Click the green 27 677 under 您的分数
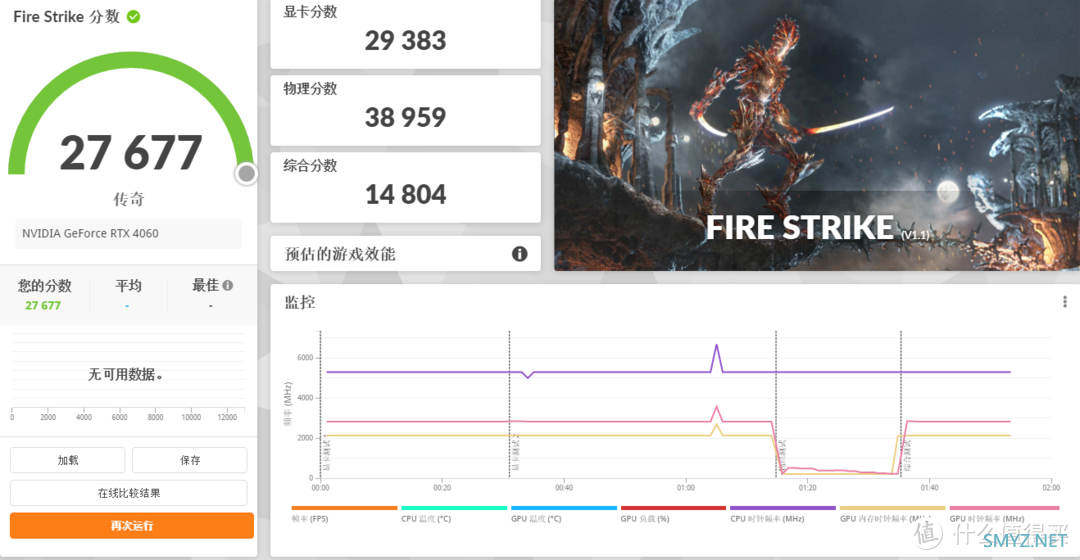Viewport: 1080px width, 560px height. [43, 305]
